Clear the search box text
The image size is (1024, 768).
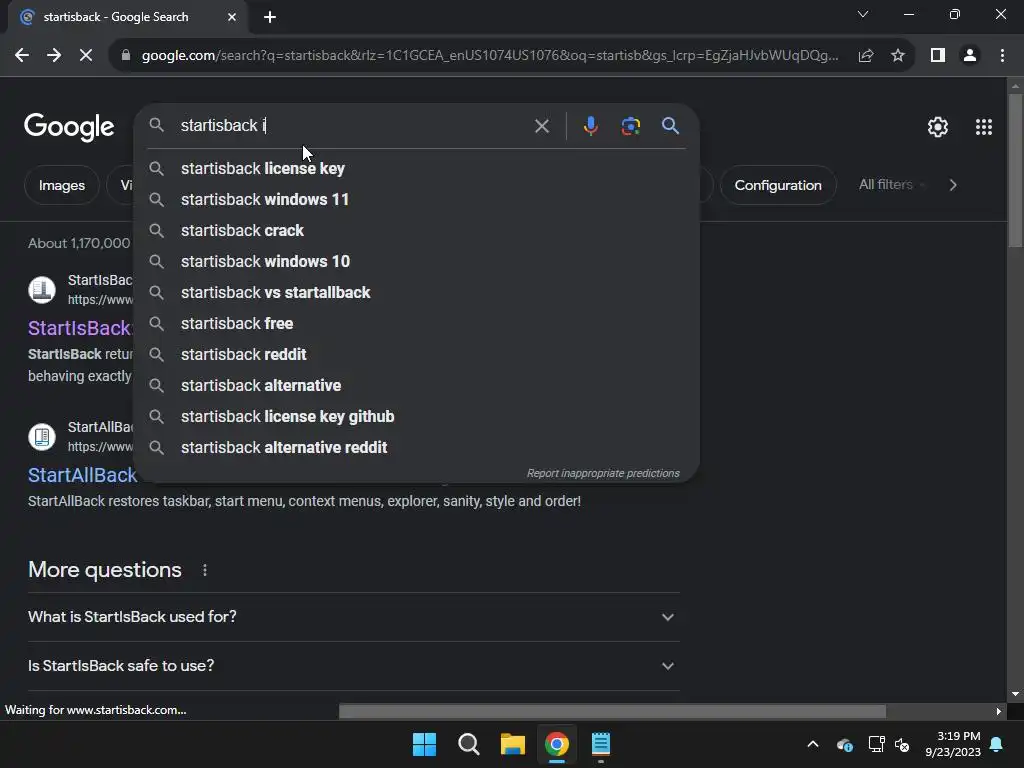[542, 125]
